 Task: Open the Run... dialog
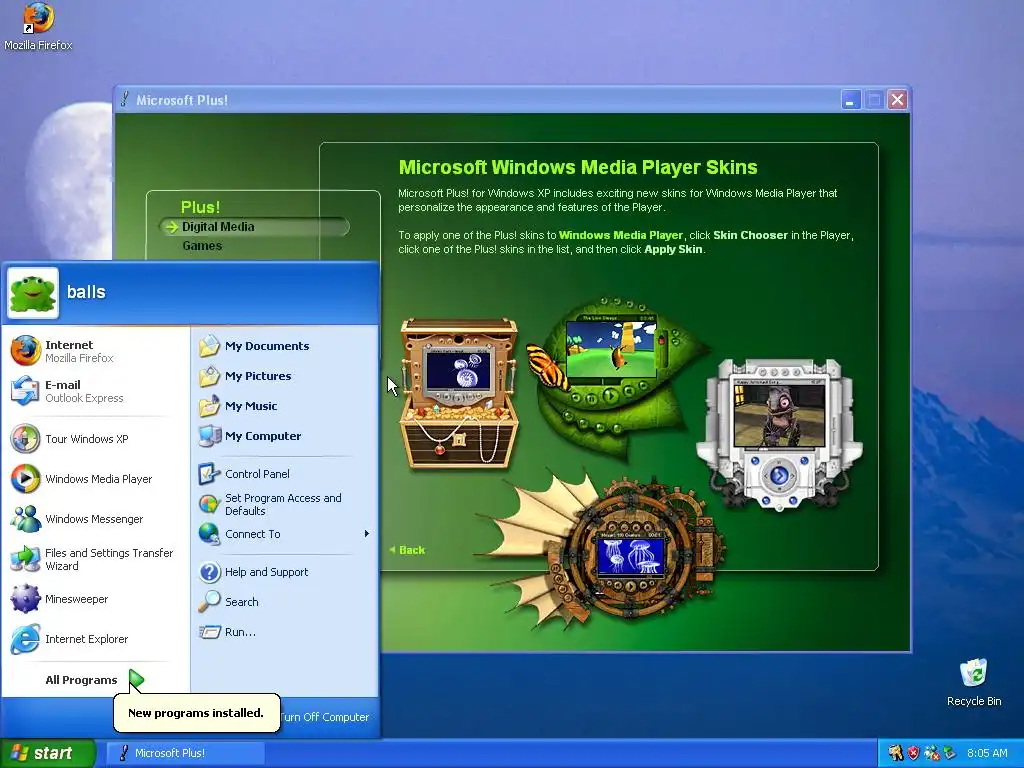284,632
